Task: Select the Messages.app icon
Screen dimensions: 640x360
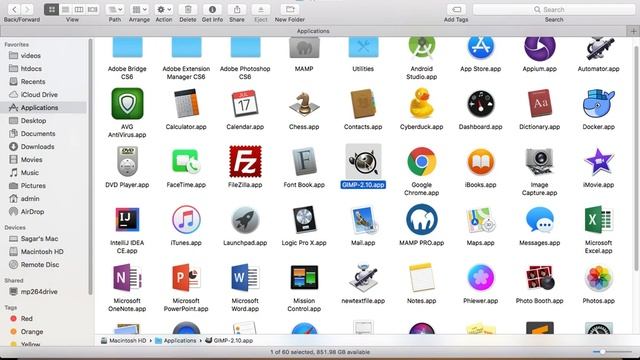Action: 540,220
